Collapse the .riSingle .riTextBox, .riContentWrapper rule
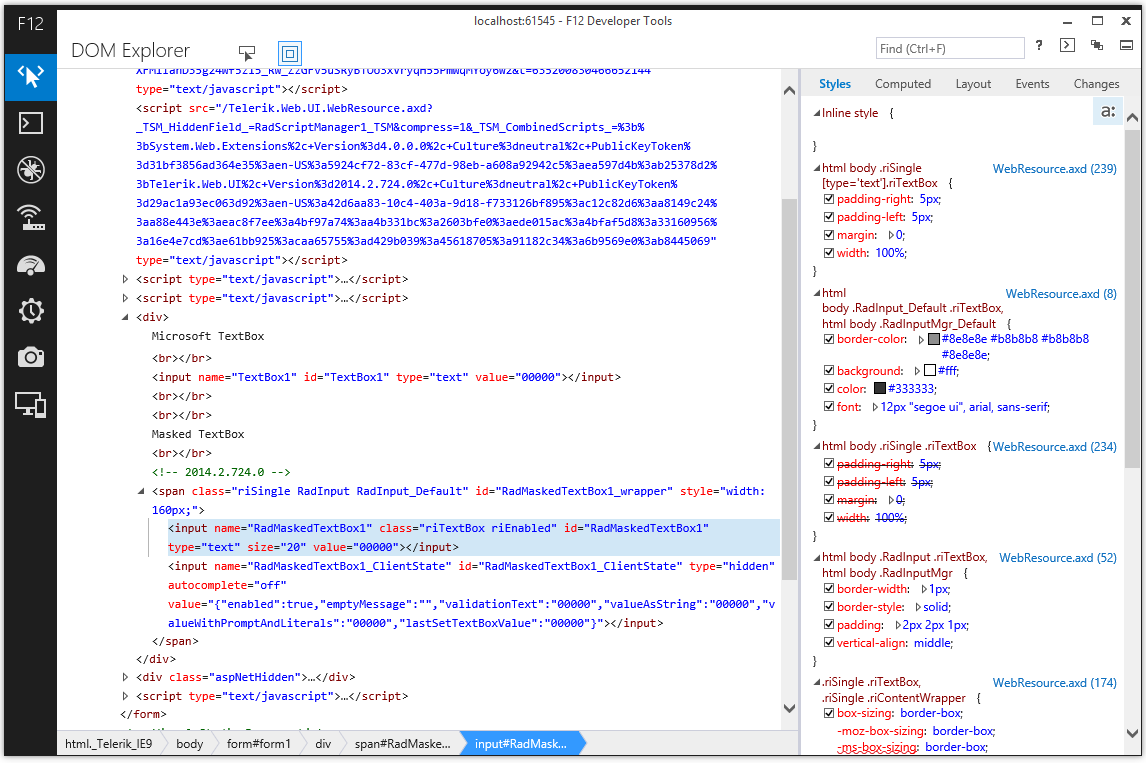1146x763 pixels. [x=817, y=682]
